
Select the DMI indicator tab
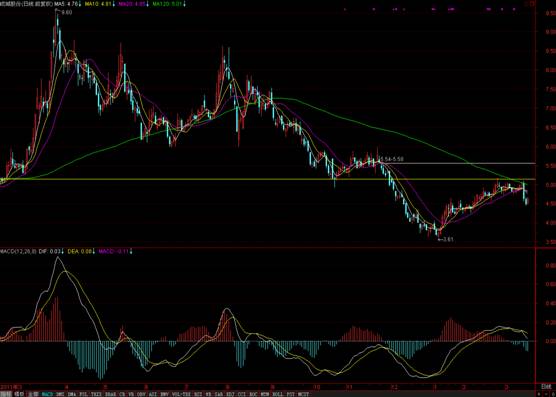60,394
